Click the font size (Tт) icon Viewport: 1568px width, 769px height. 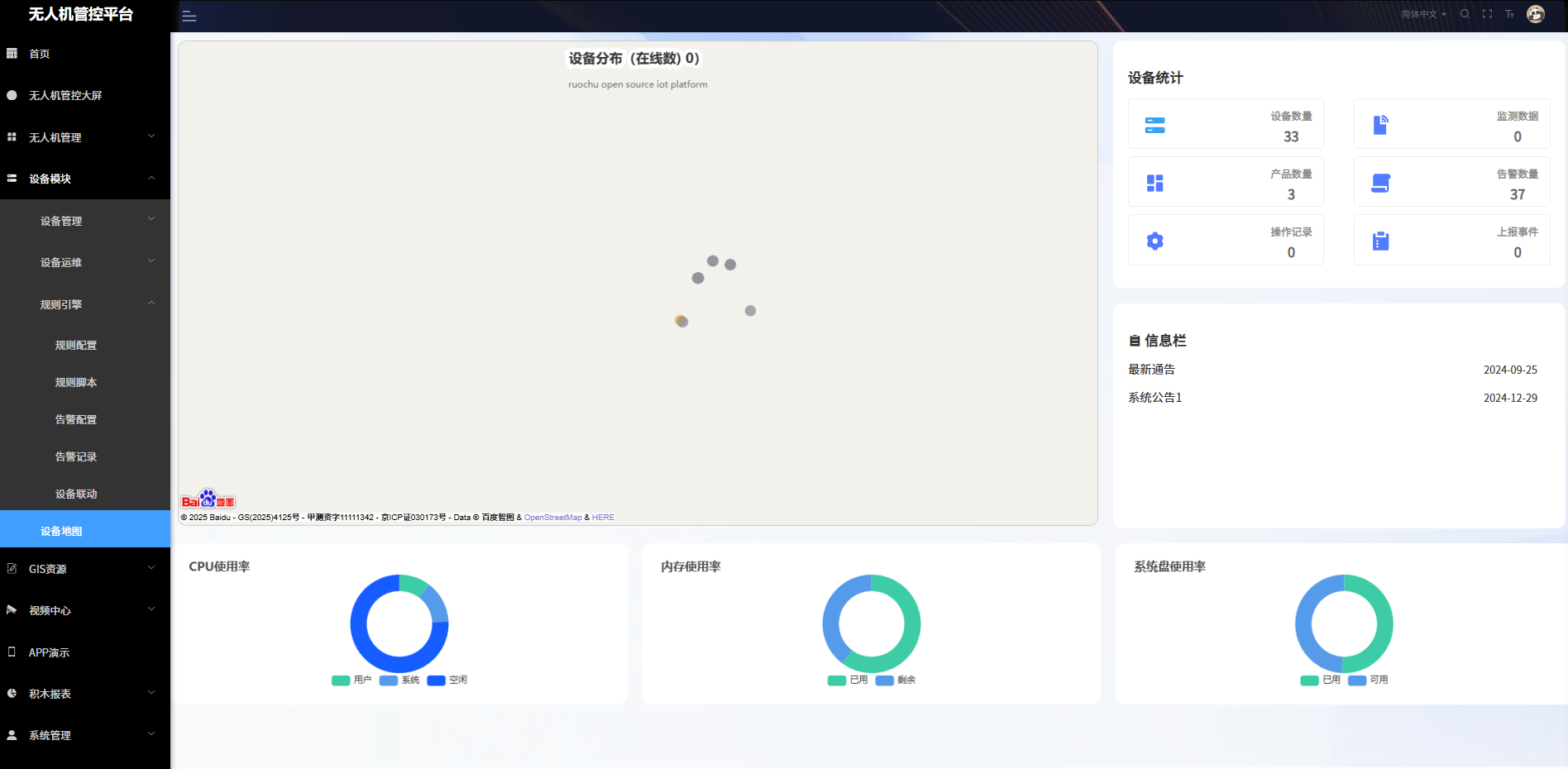point(1509,14)
